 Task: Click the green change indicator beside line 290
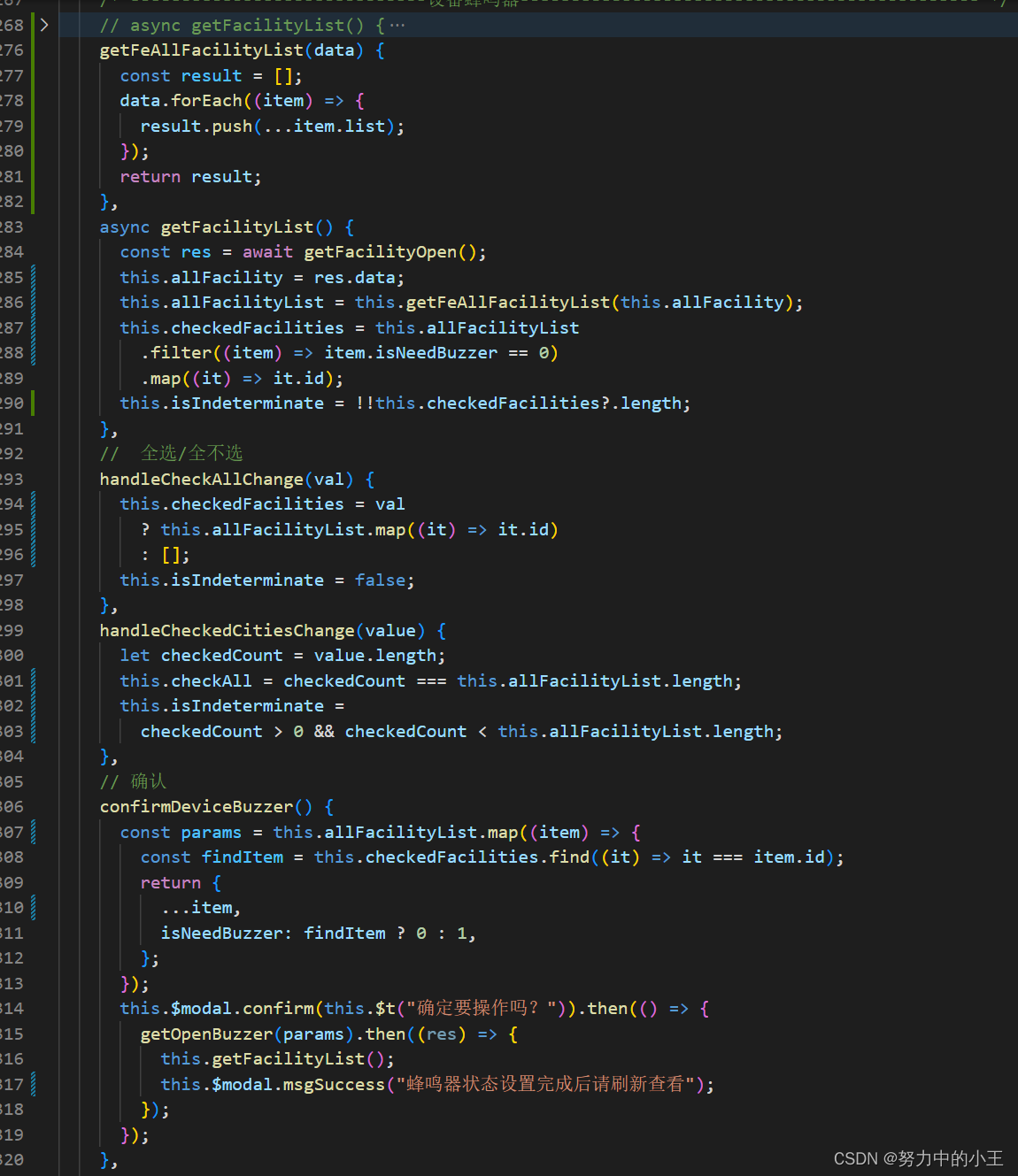31,403
